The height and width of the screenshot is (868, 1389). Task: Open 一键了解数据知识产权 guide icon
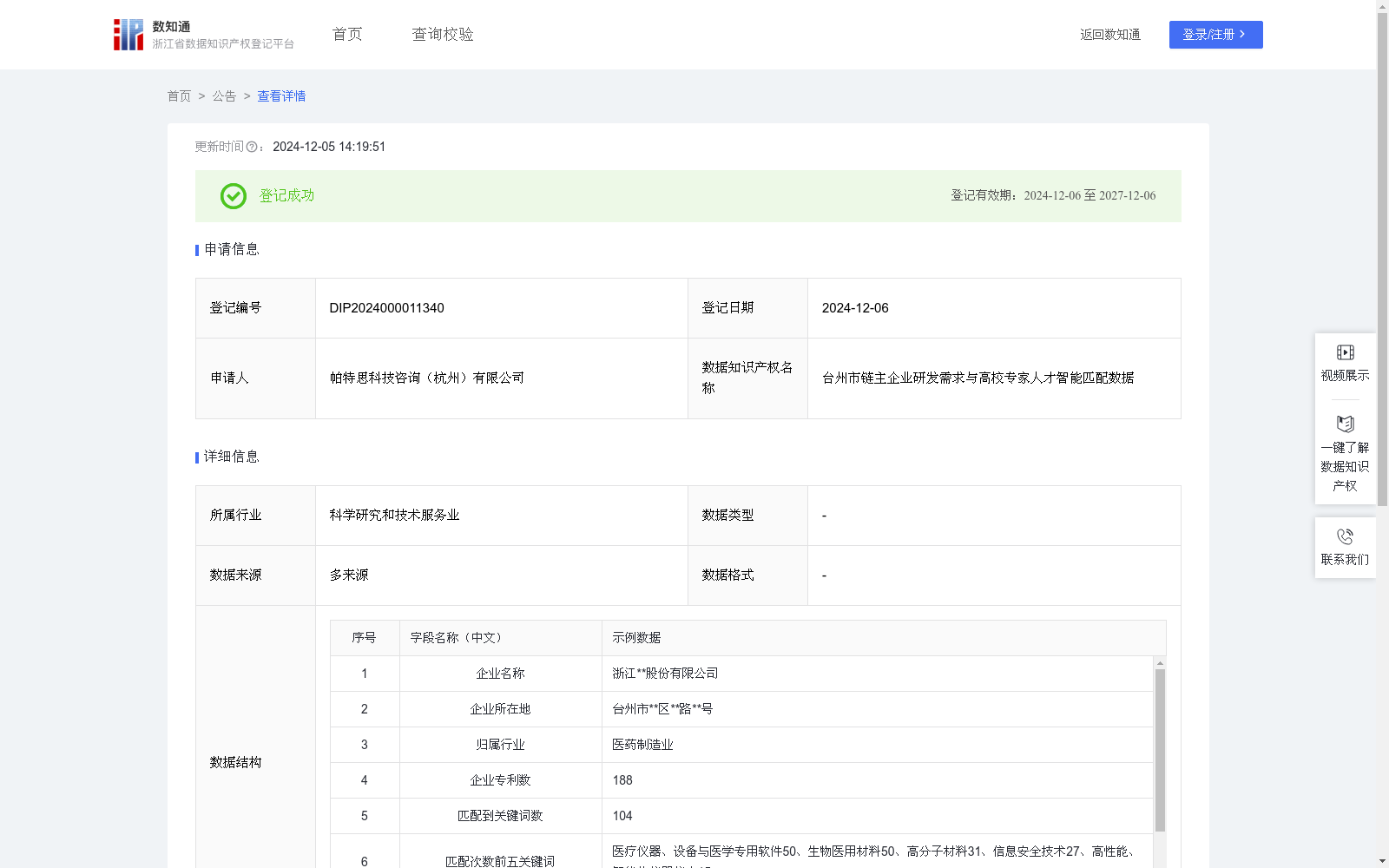pos(1345,424)
